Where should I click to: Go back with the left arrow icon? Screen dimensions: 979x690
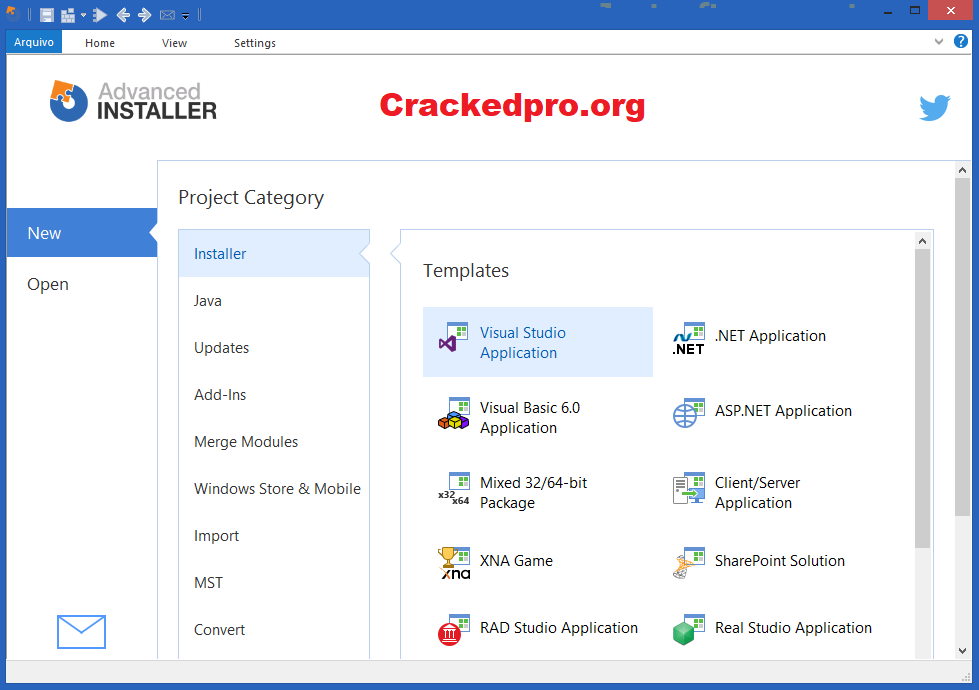pyautogui.click(x=123, y=14)
